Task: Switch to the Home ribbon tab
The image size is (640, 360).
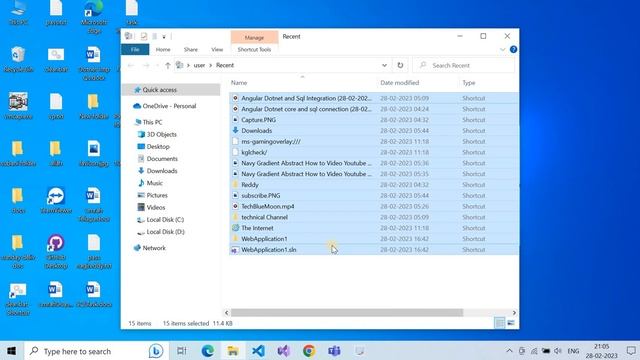Action: point(163,49)
